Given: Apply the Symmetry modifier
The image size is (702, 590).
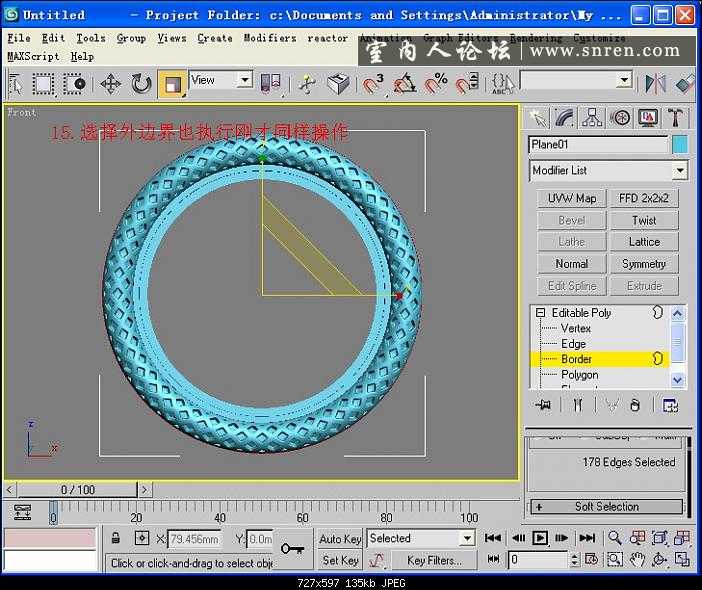Looking at the screenshot, I should [x=644, y=264].
